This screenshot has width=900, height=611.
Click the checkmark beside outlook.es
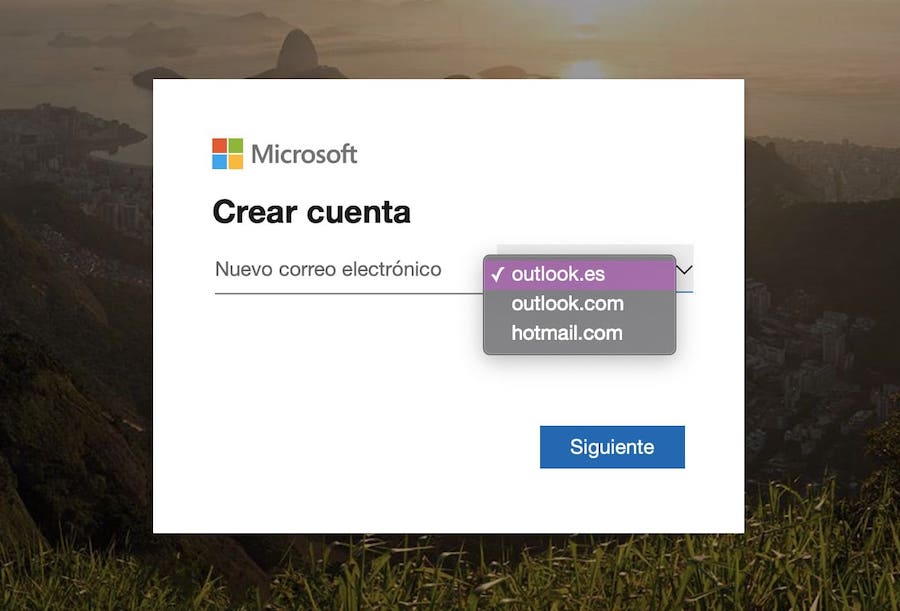tap(497, 274)
